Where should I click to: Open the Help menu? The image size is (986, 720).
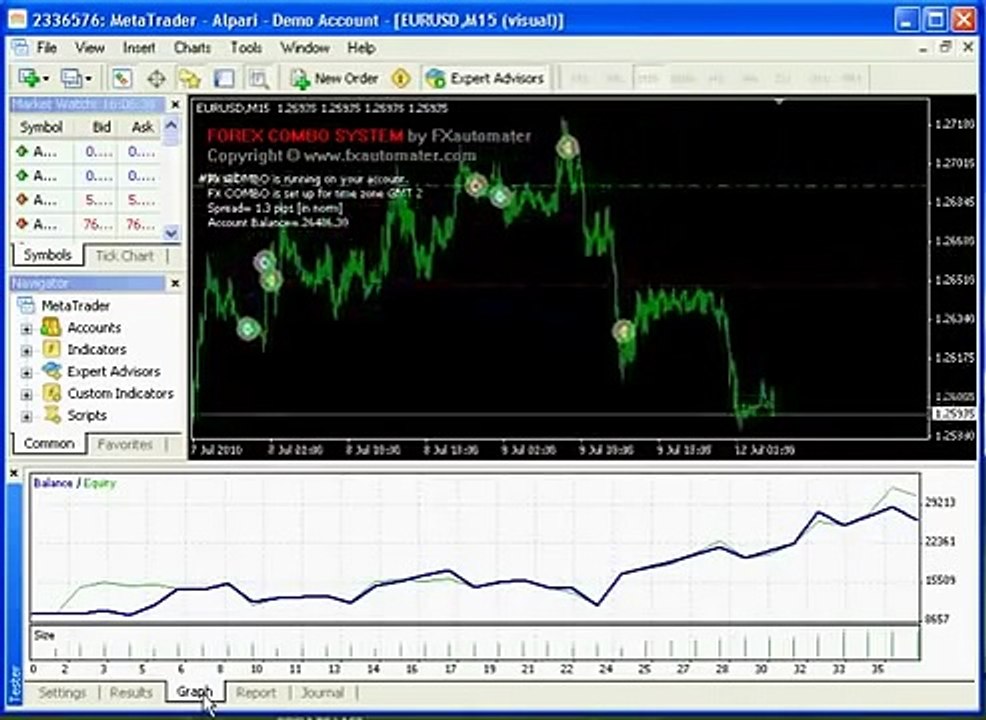click(x=361, y=48)
